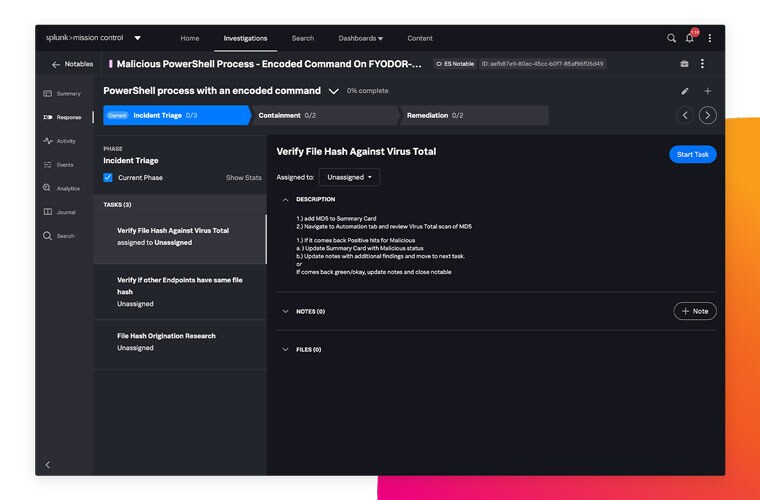
Task: Add response plan with plus icon
Action: point(708,91)
